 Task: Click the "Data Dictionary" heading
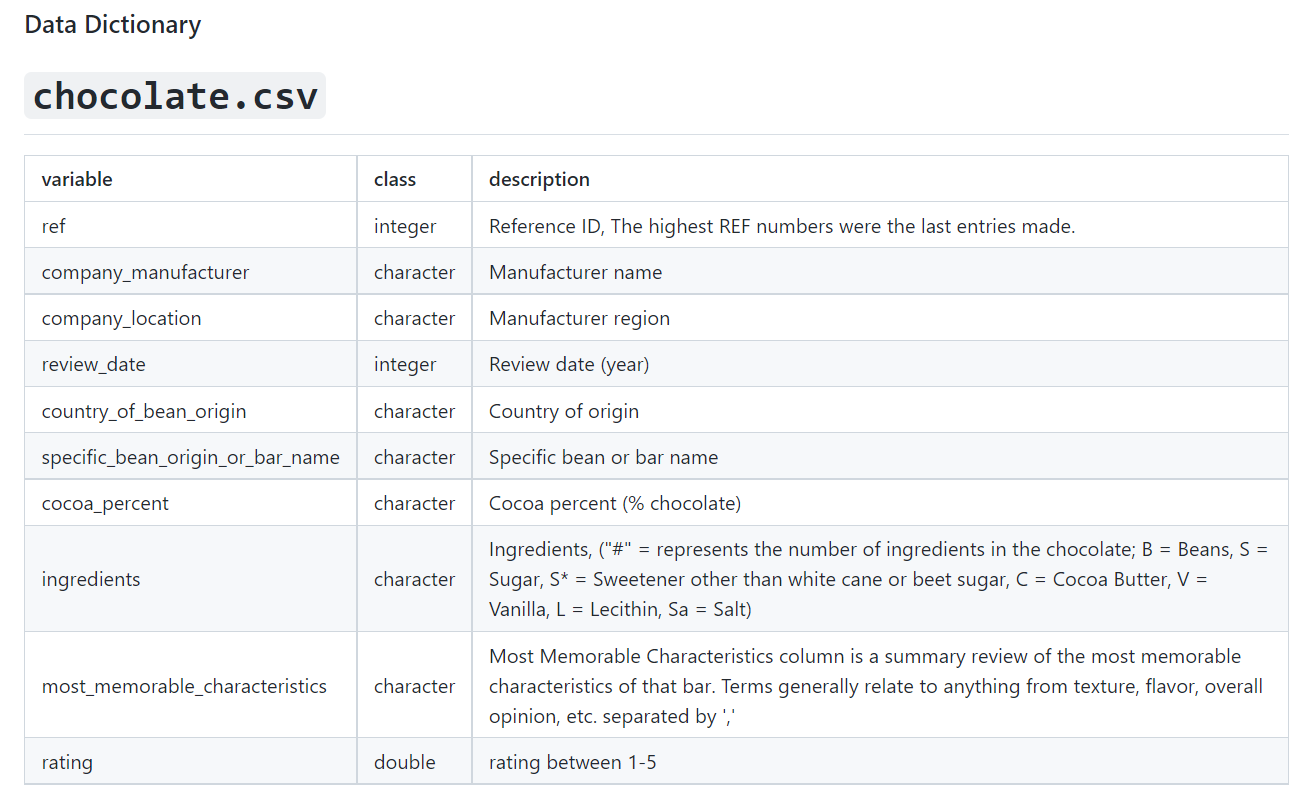point(112,25)
